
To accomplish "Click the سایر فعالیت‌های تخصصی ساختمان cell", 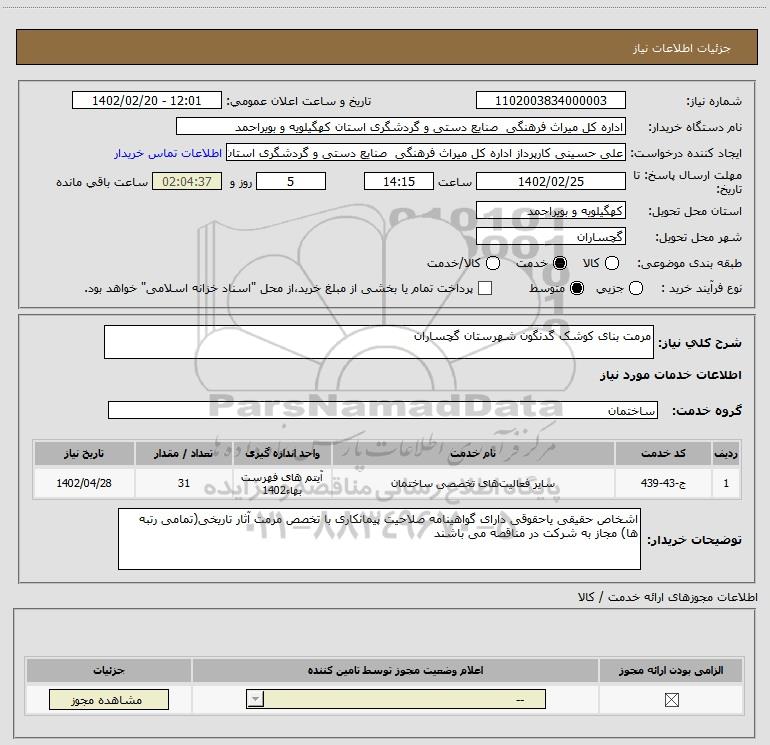I will point(473,483).
